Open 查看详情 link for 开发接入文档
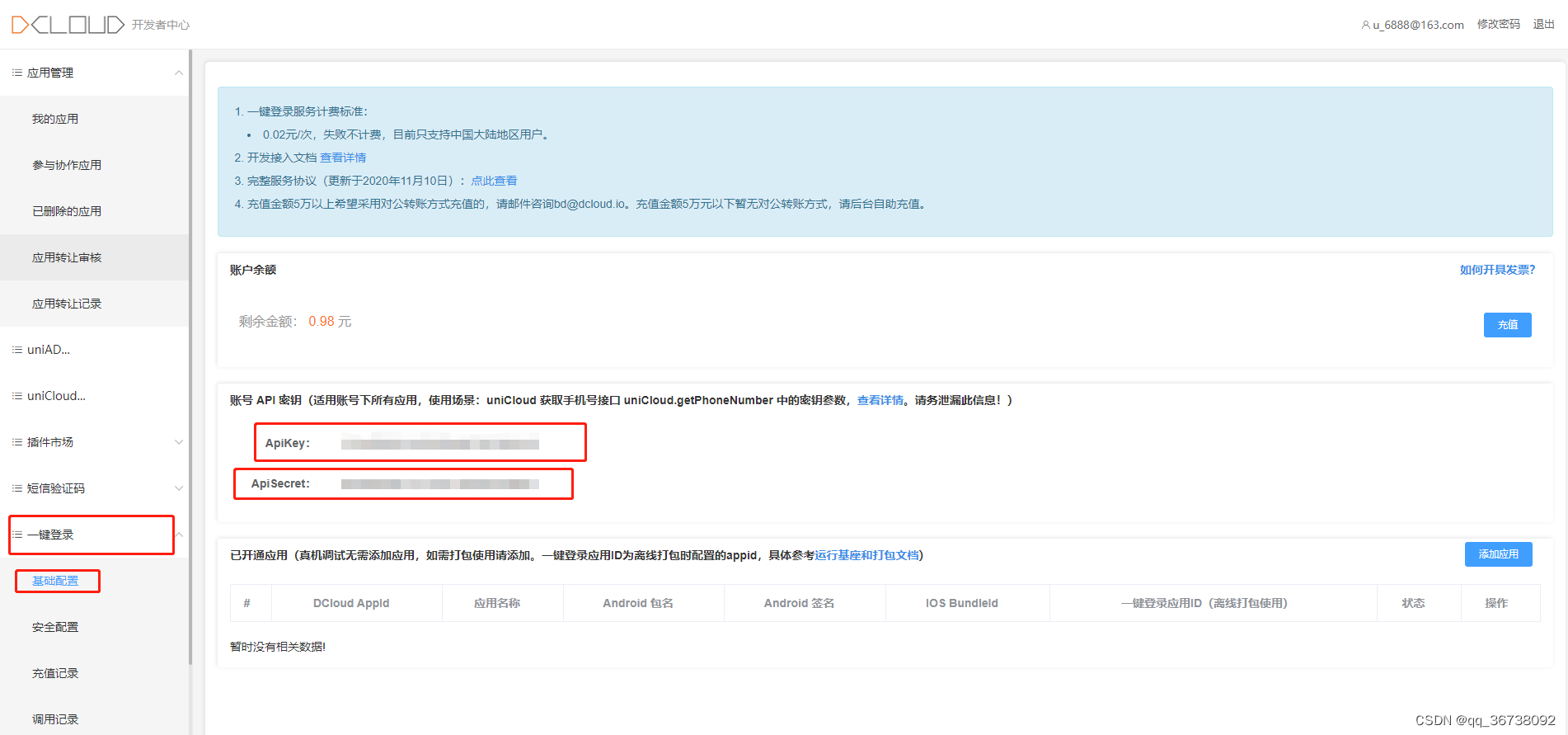1568x735 pixels. pyautogui.click(x=343, y=158)
